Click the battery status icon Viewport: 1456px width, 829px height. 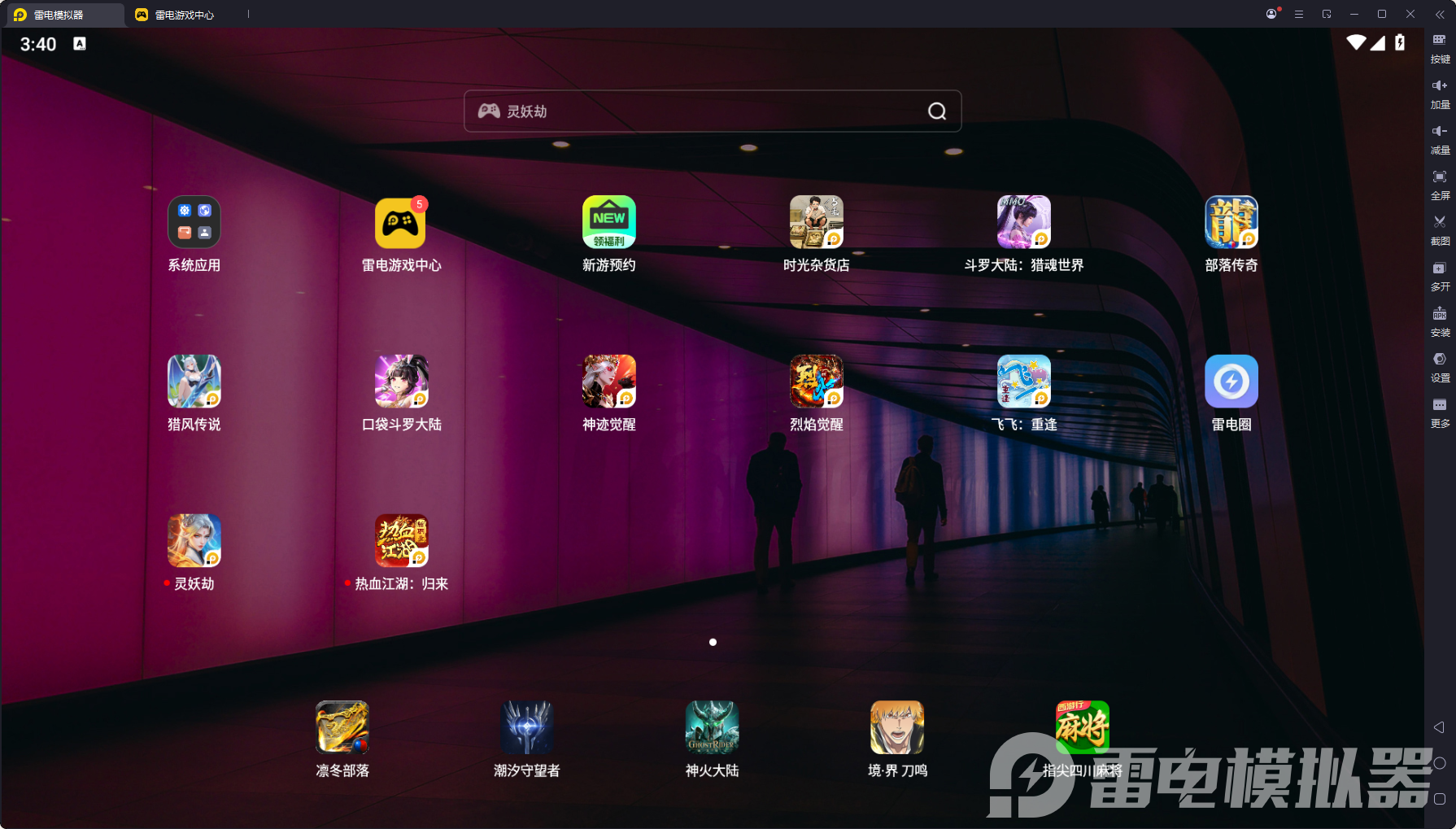point(1400,42)
